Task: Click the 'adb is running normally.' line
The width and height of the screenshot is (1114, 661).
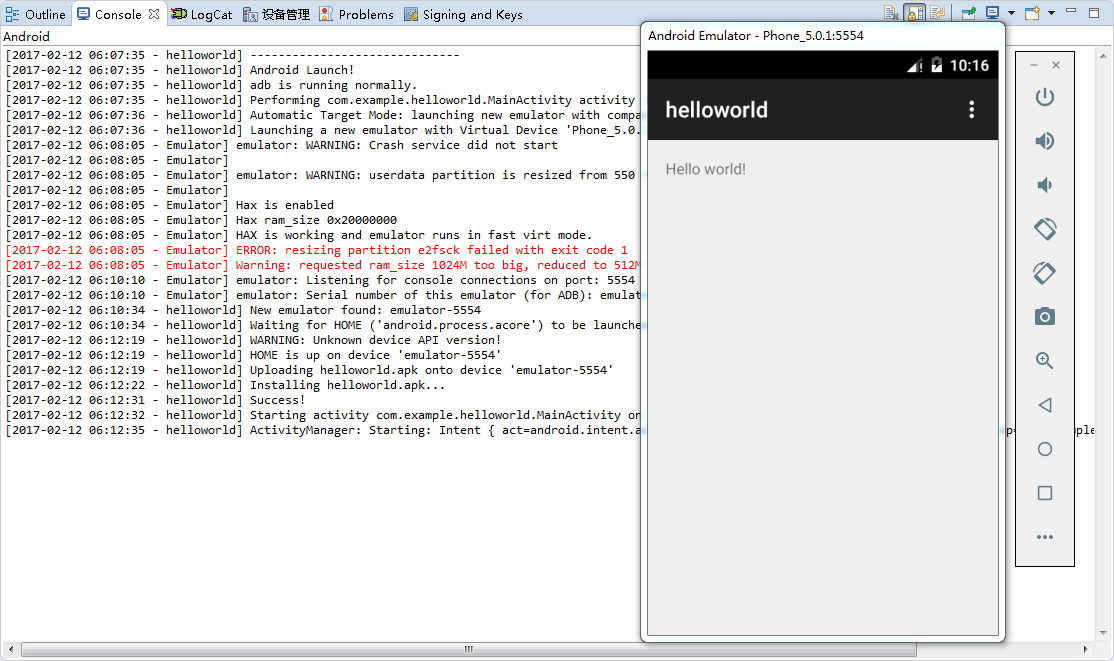Action: (x=211, y=85)
